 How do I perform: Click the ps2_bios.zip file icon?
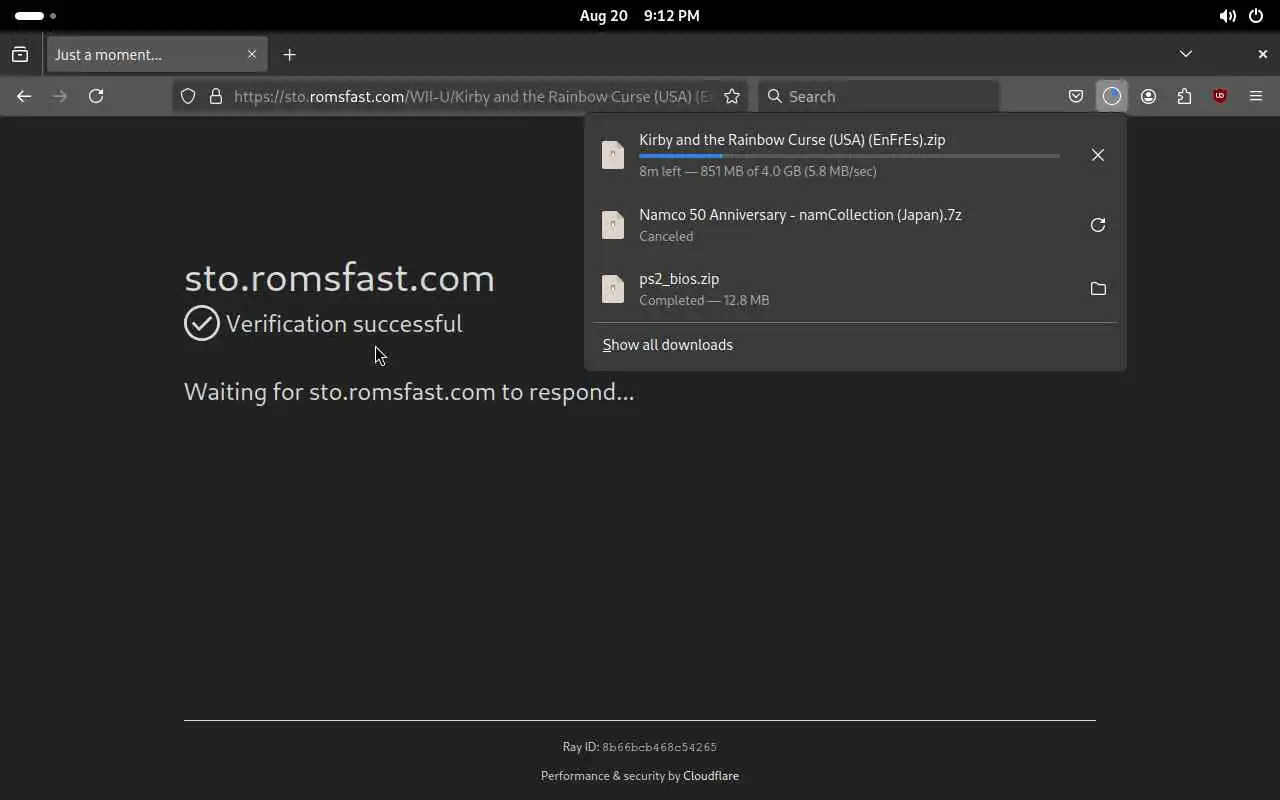tap(613, 288)
